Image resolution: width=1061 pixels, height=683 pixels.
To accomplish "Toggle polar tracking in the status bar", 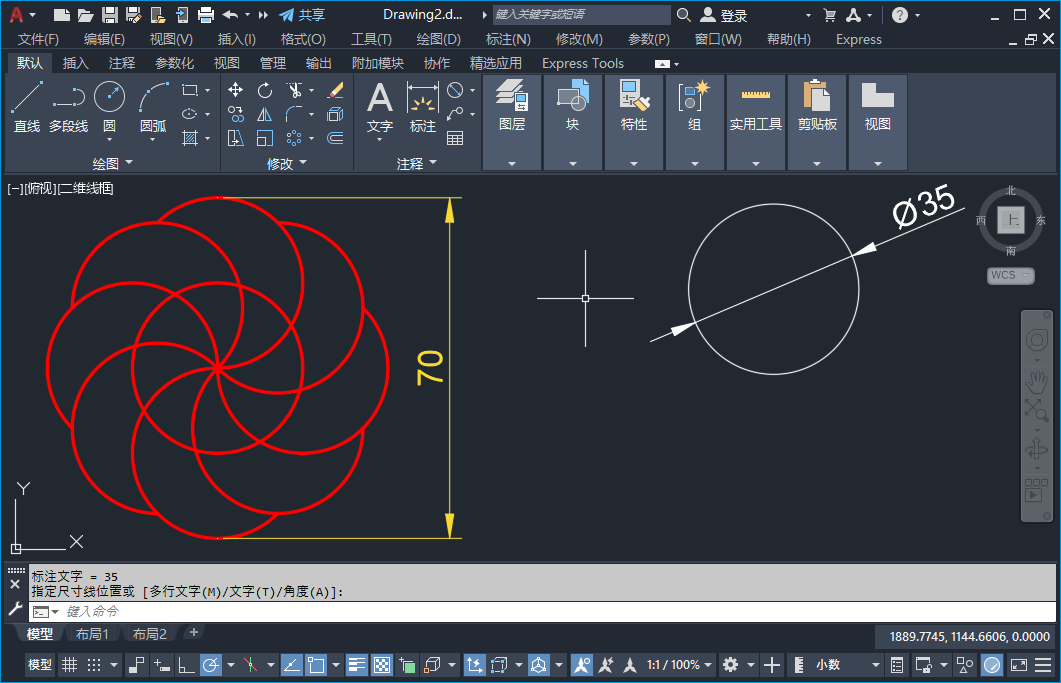I will point(211,665).
